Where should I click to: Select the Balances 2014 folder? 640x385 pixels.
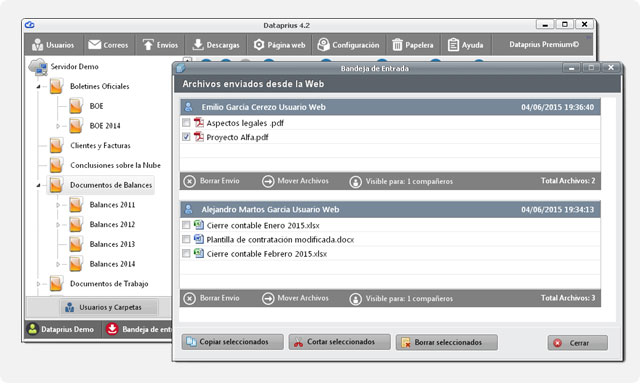(112, 264)
